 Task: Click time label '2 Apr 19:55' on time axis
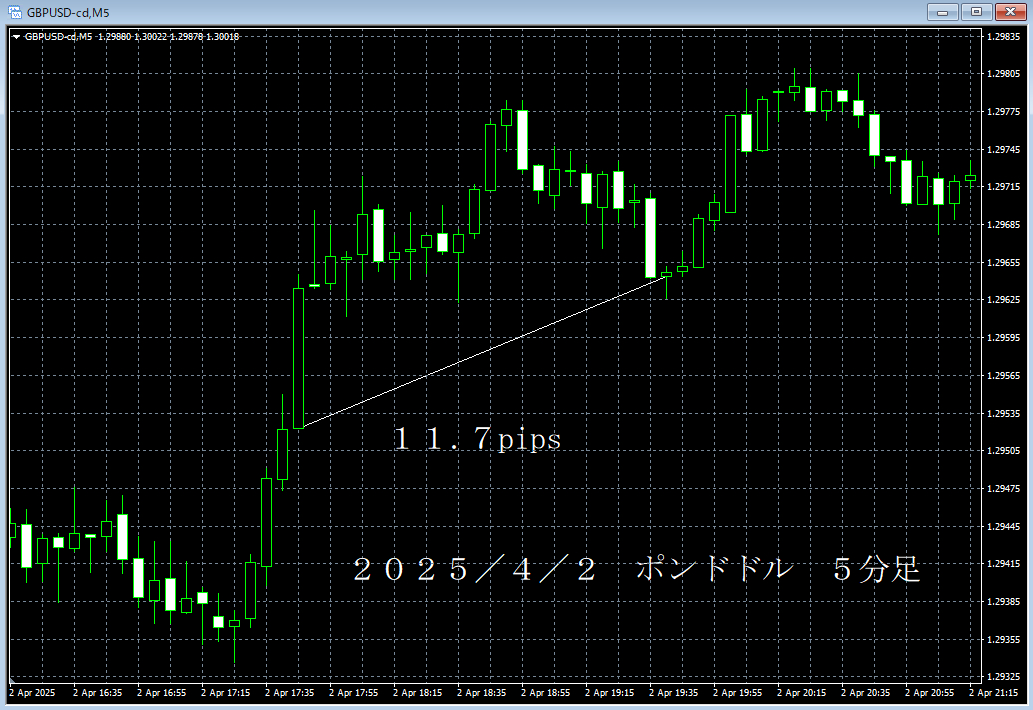pos(737,693)
